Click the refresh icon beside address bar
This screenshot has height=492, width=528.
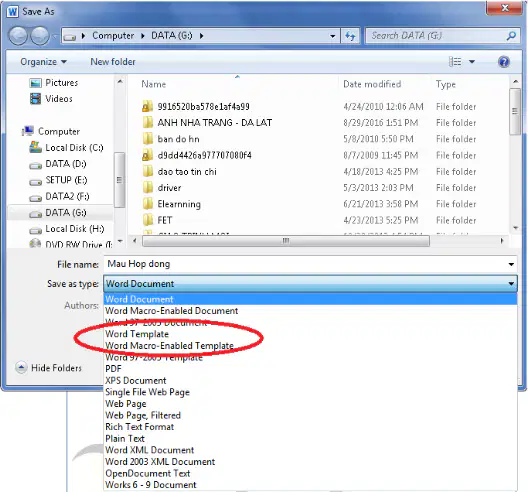[x=350, y=36]
